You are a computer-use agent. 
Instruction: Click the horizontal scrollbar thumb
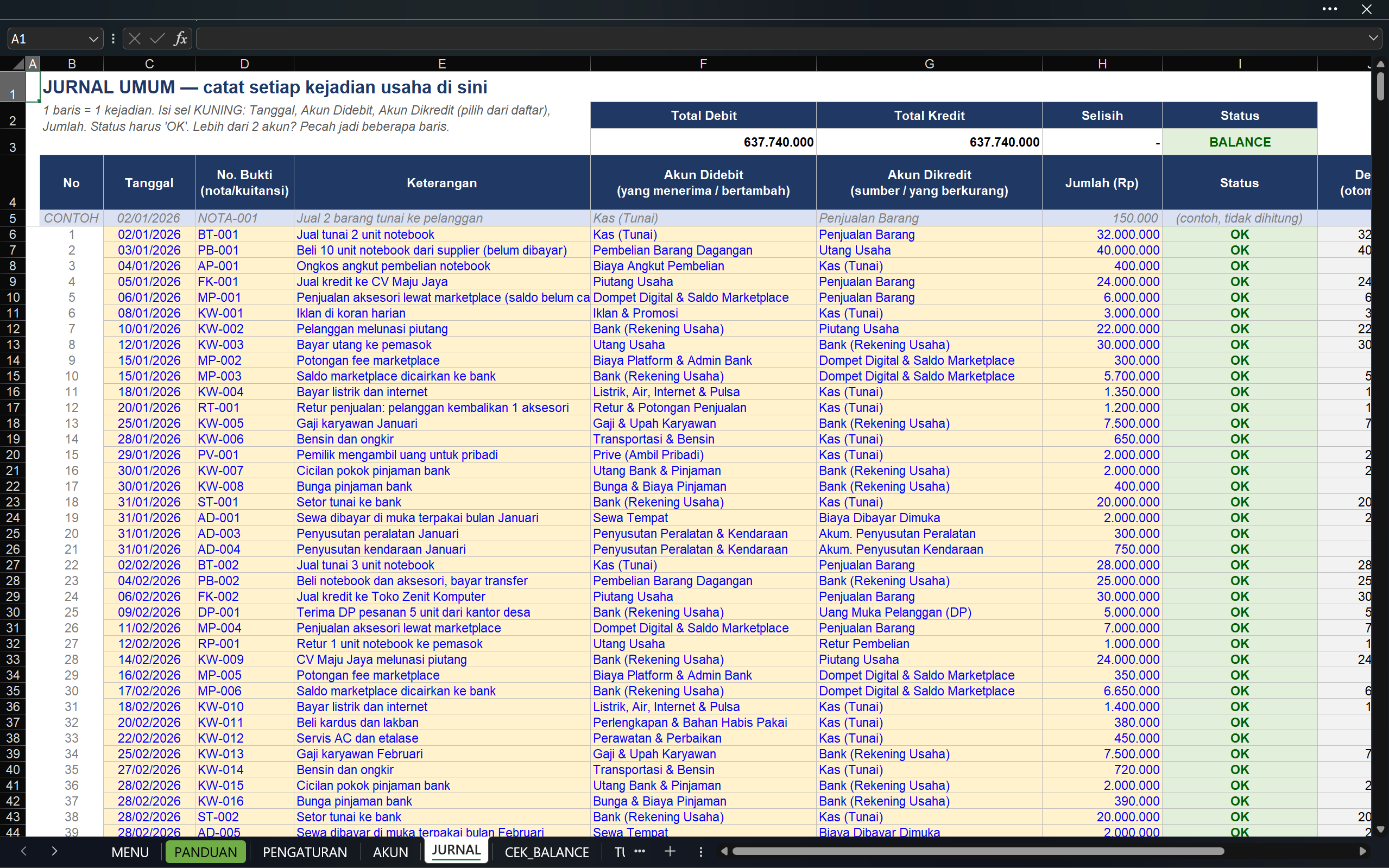[x=978, y=851]
